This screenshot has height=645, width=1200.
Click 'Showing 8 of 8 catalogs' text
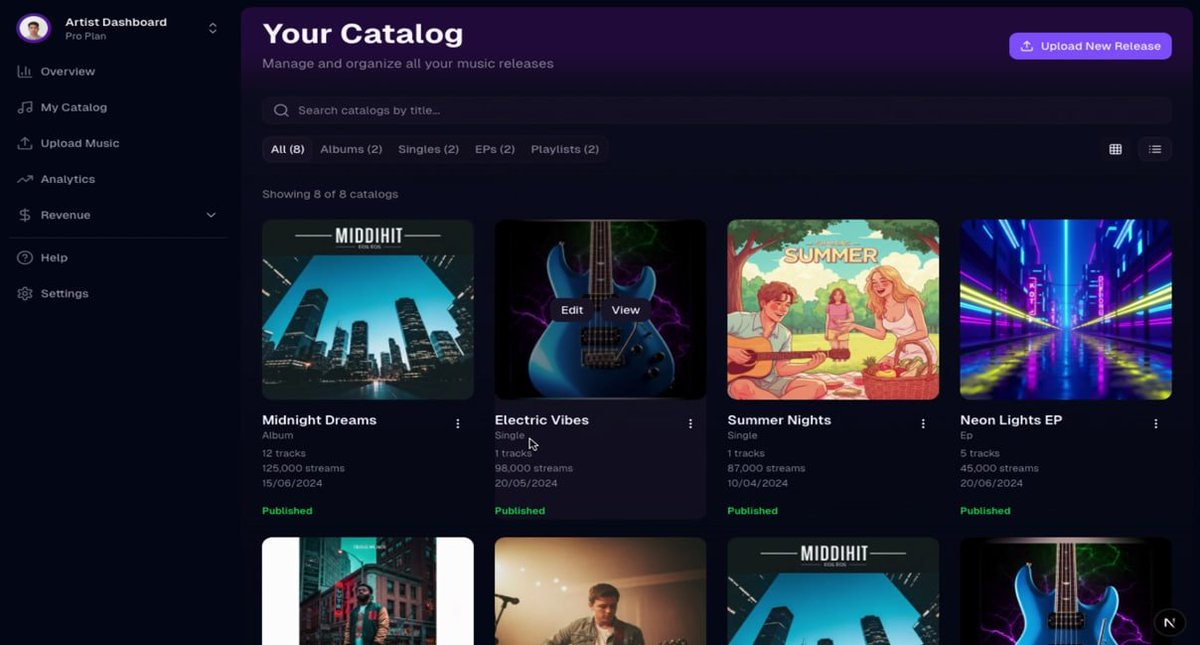[x=330, y=194]
